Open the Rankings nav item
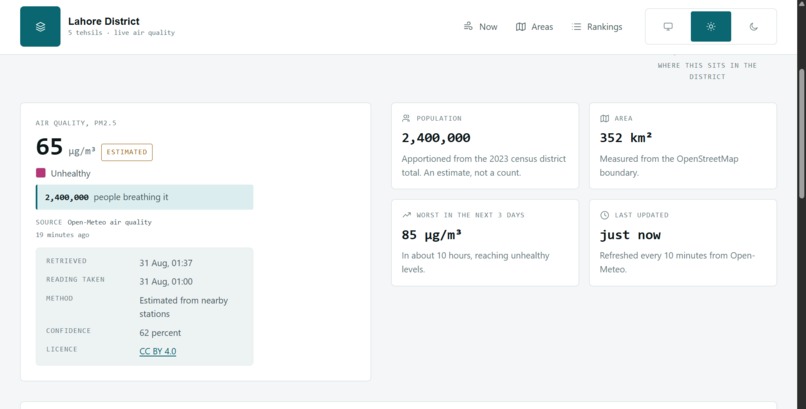The image size is (806, 409). coord(597,27)
